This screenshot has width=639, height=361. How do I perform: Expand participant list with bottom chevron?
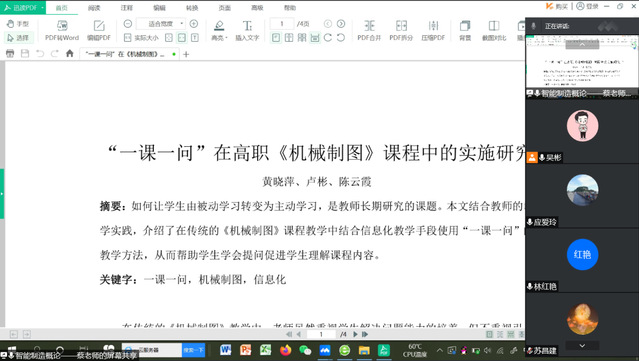(582, 346)
